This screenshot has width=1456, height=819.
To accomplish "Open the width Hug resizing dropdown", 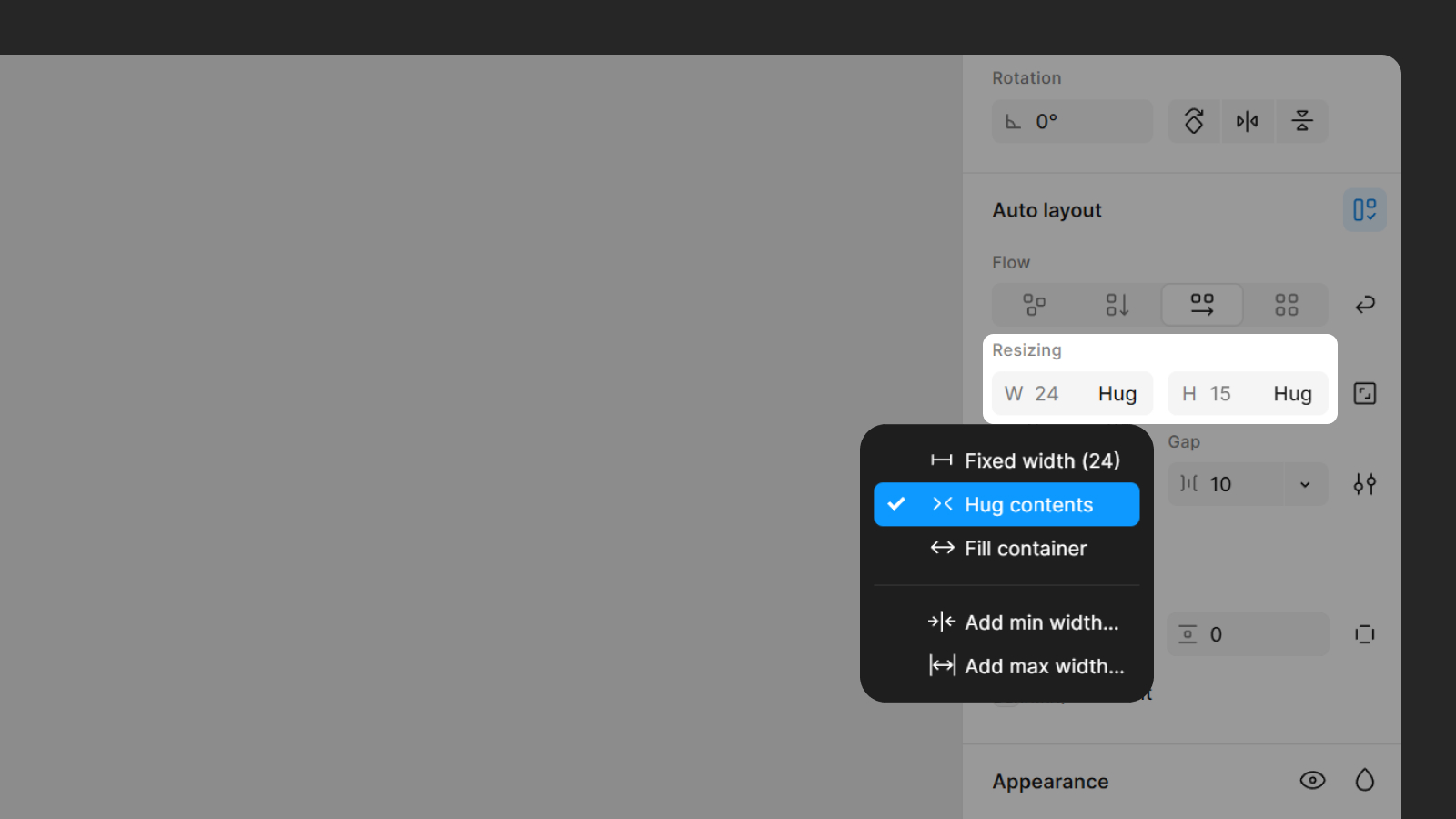I will tap(1117, 393).
